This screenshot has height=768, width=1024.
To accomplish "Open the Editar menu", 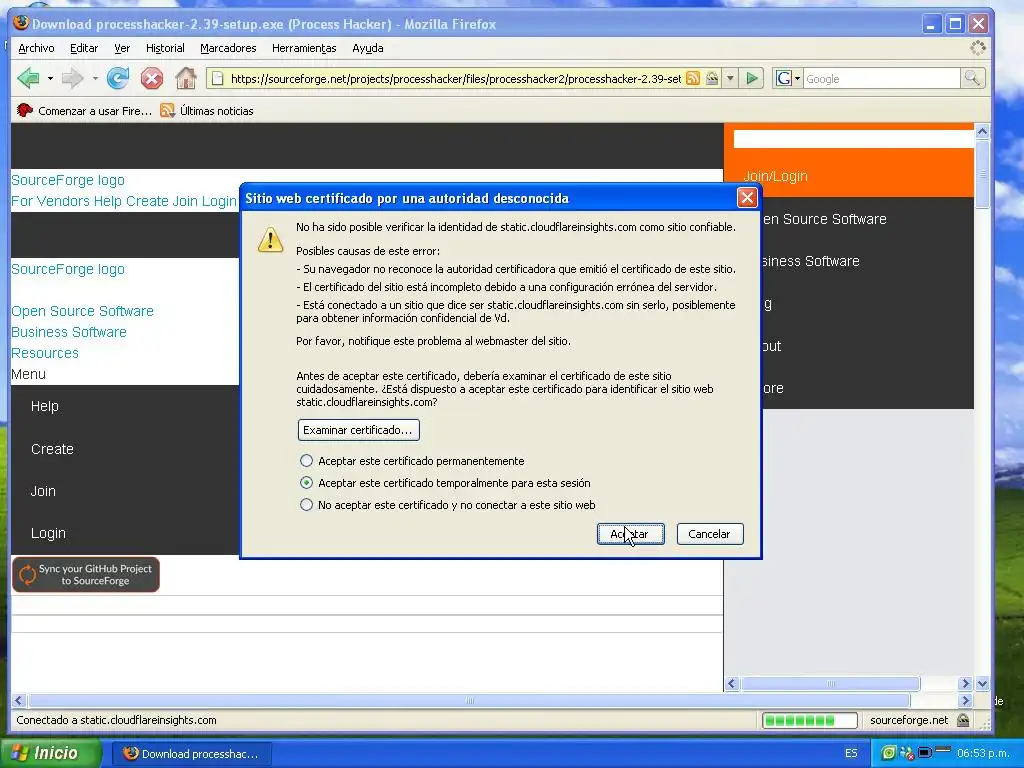I will coord(84,48).
